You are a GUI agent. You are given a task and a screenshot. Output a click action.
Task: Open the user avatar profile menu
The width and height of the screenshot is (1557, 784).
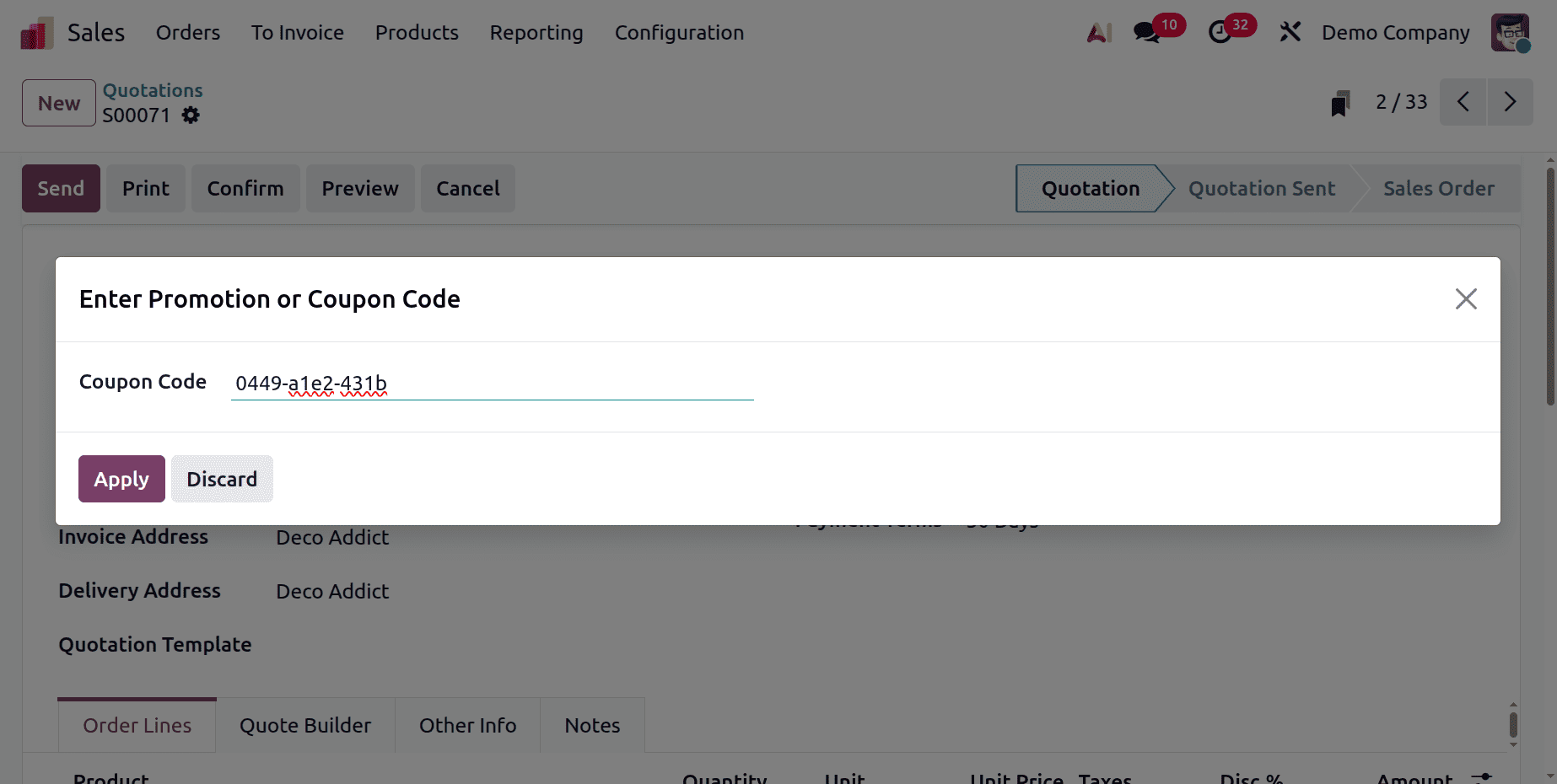pos(1510,32)
